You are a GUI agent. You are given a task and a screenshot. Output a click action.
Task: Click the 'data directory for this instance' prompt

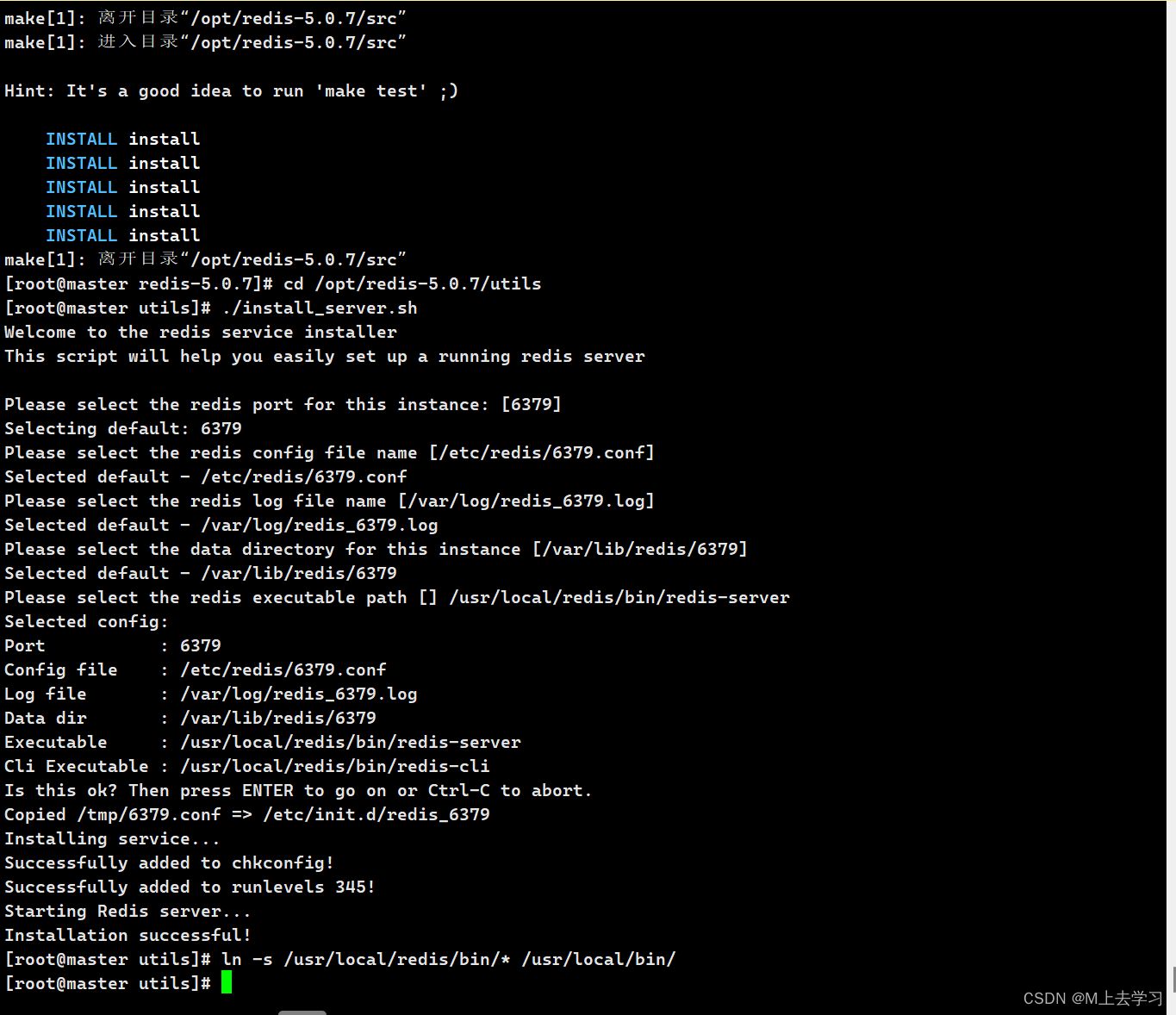click(376, 549)
